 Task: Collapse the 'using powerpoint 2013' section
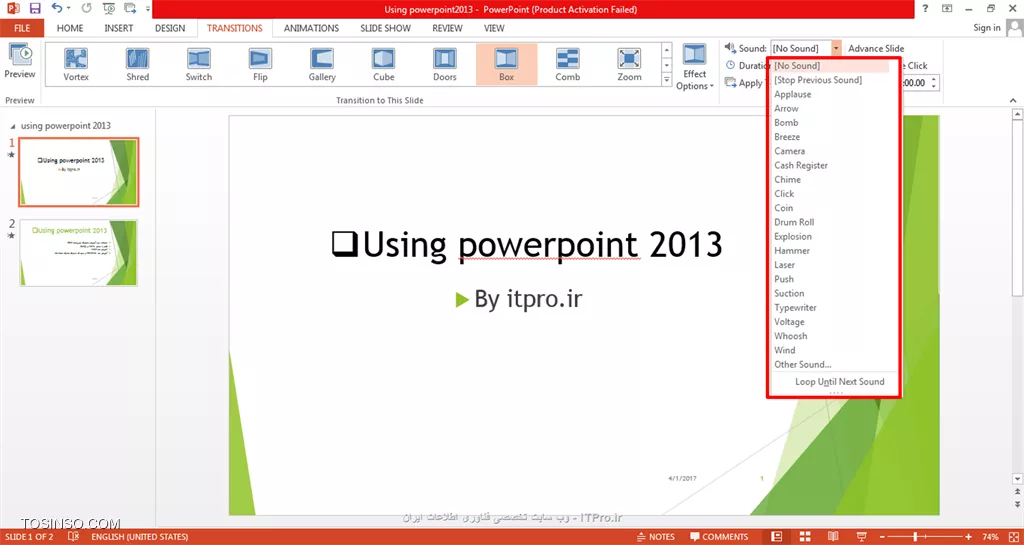[x=14, y=125]
